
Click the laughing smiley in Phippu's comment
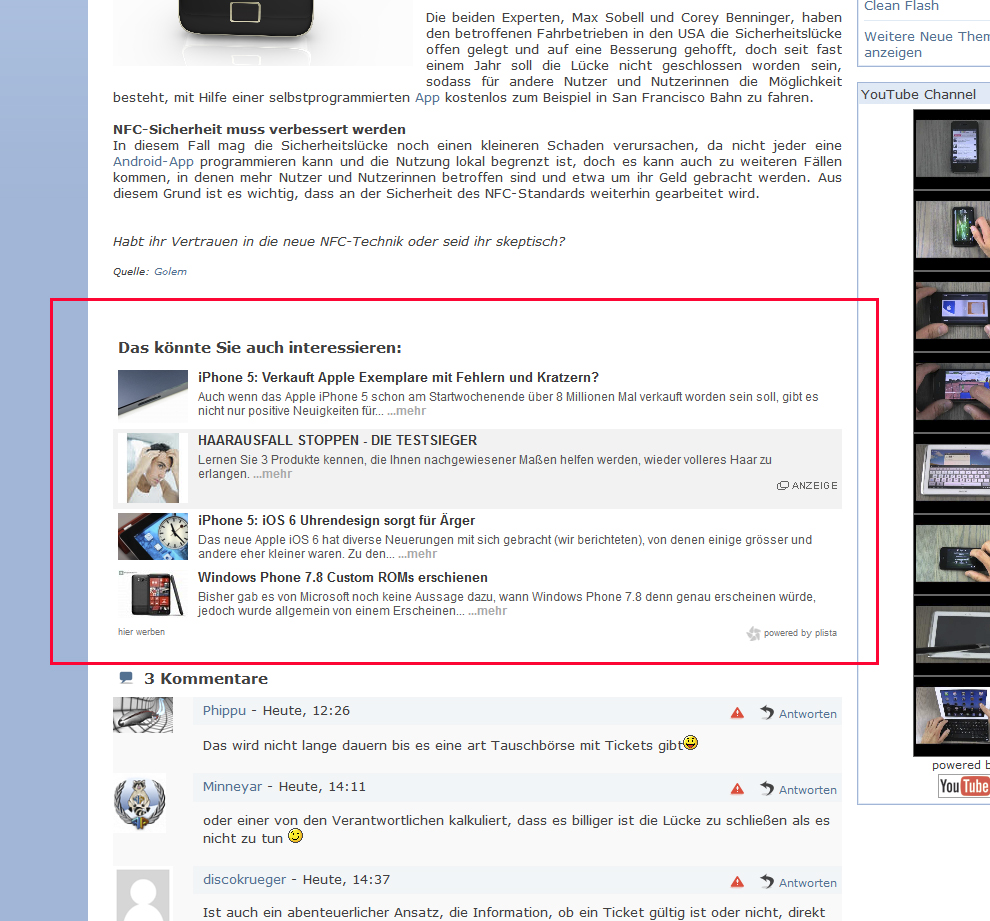coord(691,742)
